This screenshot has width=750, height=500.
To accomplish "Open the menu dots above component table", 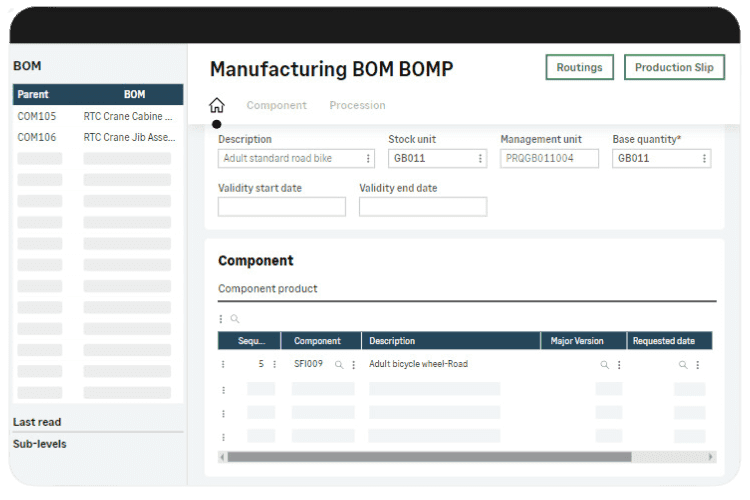I will click(x=221, y=319).
